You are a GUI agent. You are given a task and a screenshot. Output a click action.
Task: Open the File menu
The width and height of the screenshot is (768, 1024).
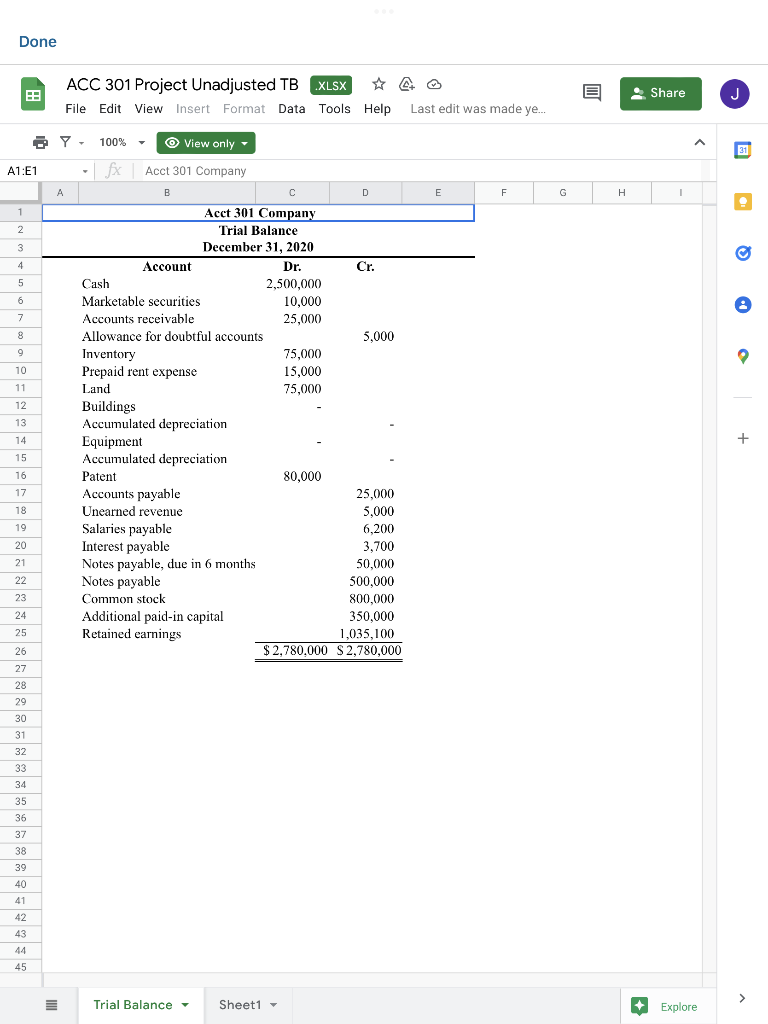(76, 109)
